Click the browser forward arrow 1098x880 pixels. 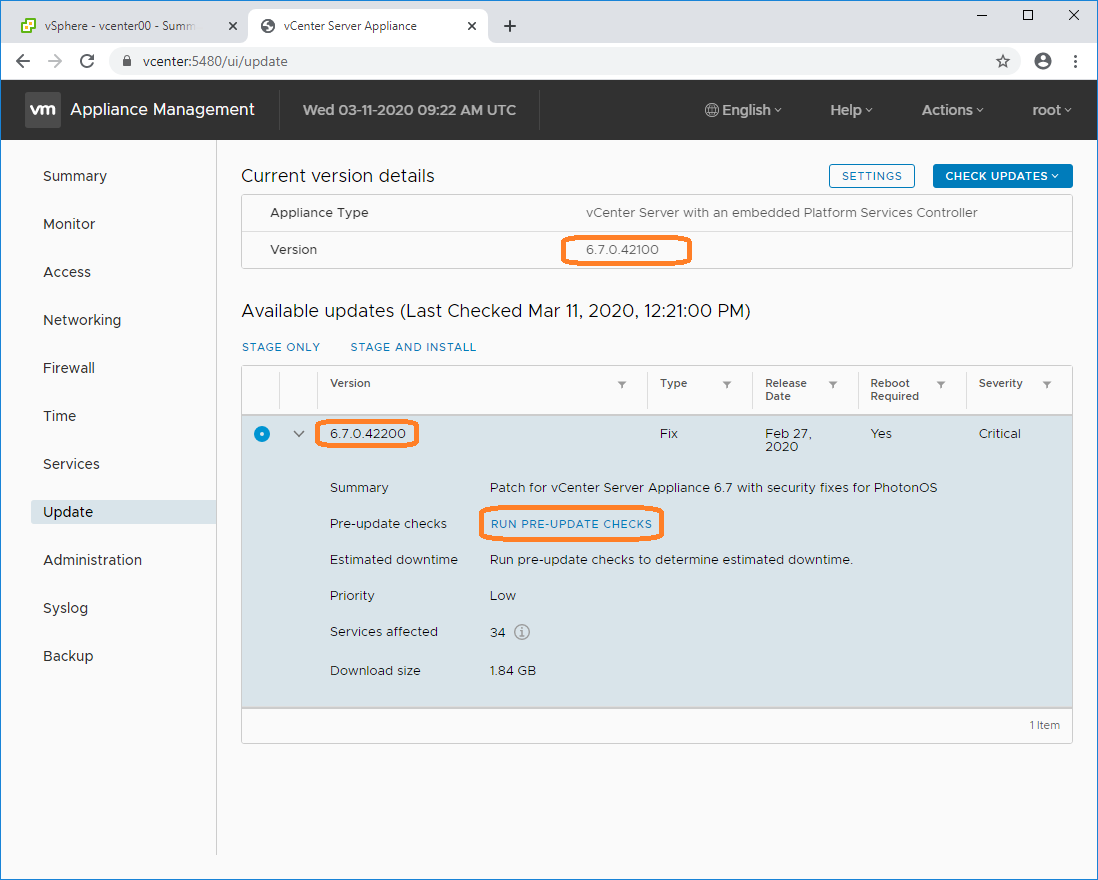[x=55, y=61]
